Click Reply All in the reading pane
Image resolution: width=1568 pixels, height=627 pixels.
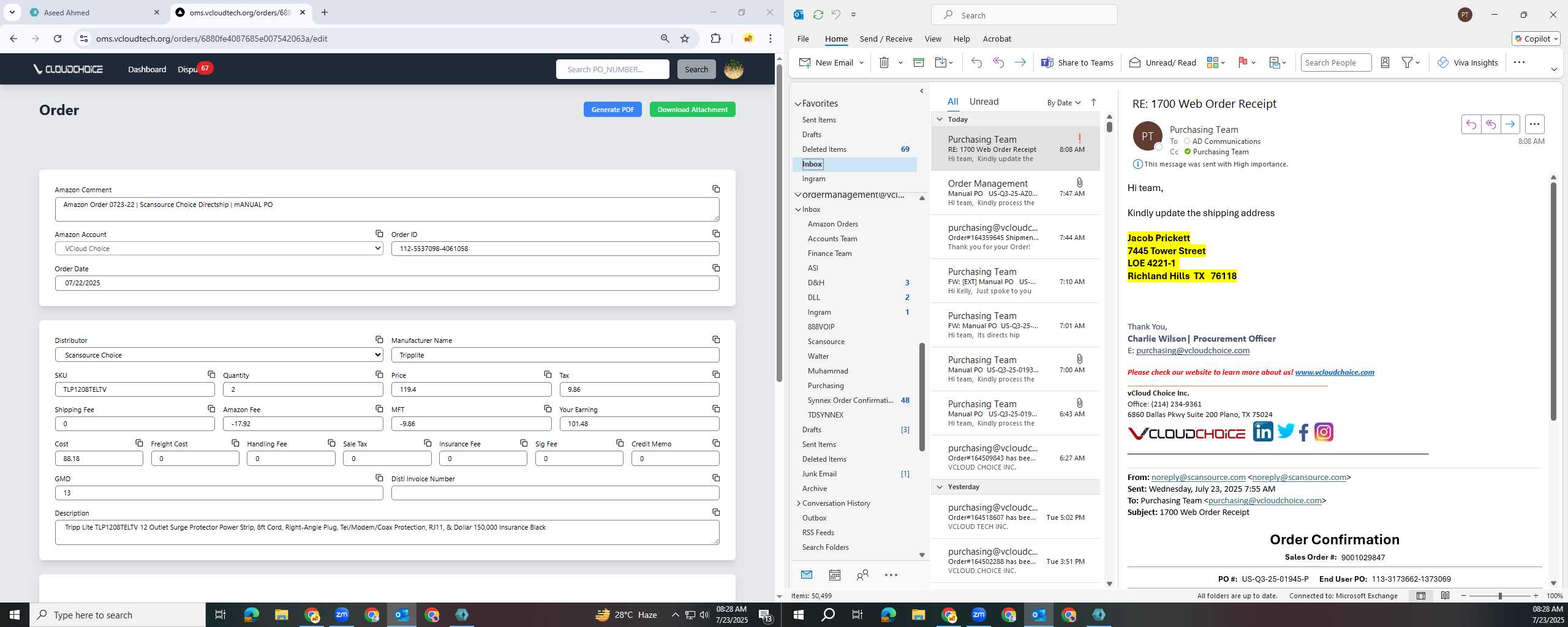click(1491, 124)
